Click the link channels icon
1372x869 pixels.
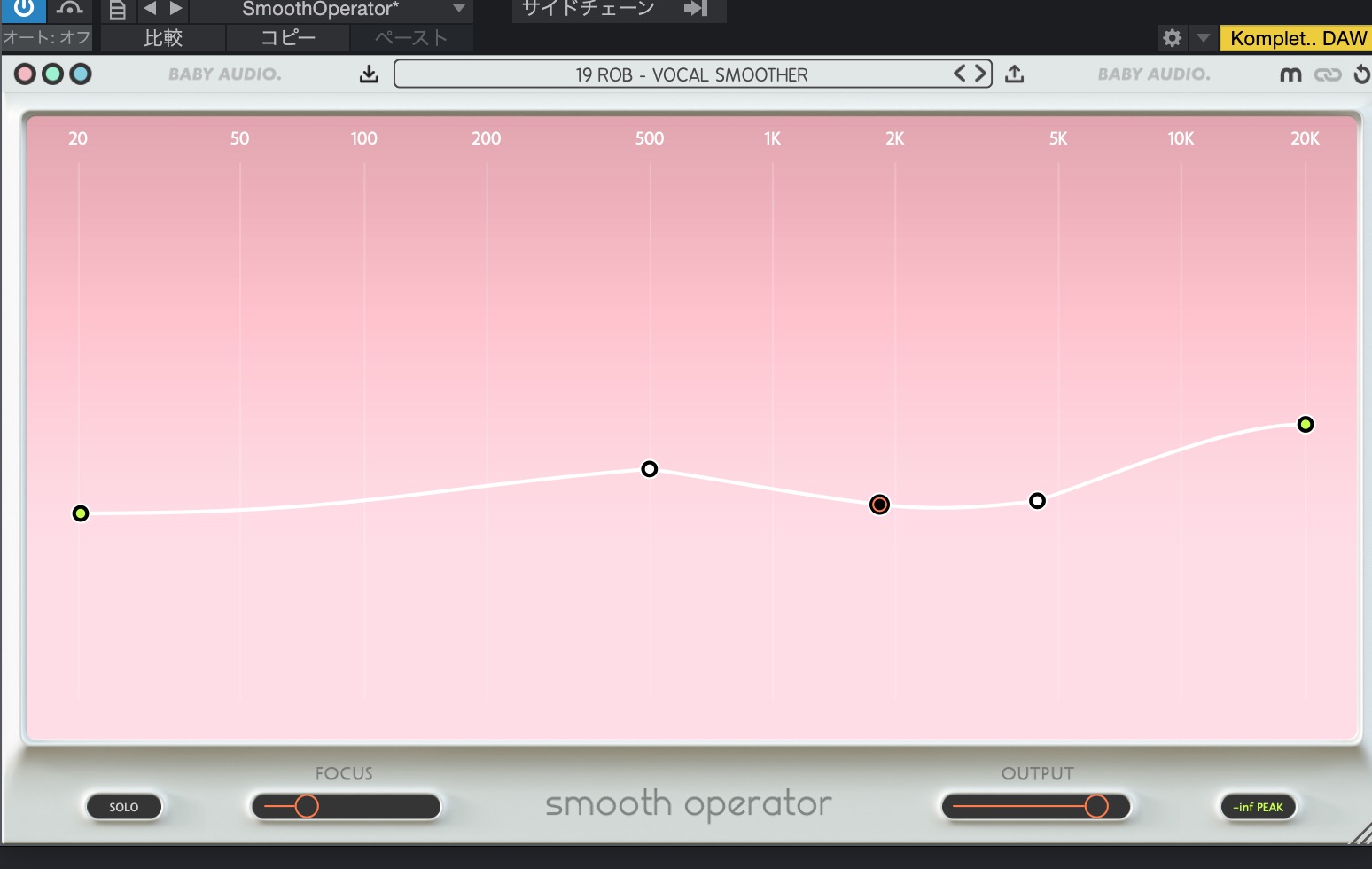point(1328,74)
